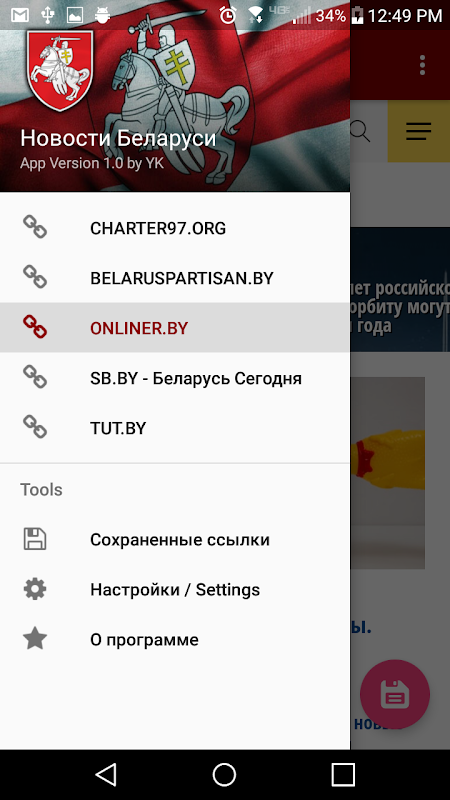This screenshot has height=800, width=450.
Task: Open SB.BY - Беларусь Сегодня
Action: click(x=175, y=378)
